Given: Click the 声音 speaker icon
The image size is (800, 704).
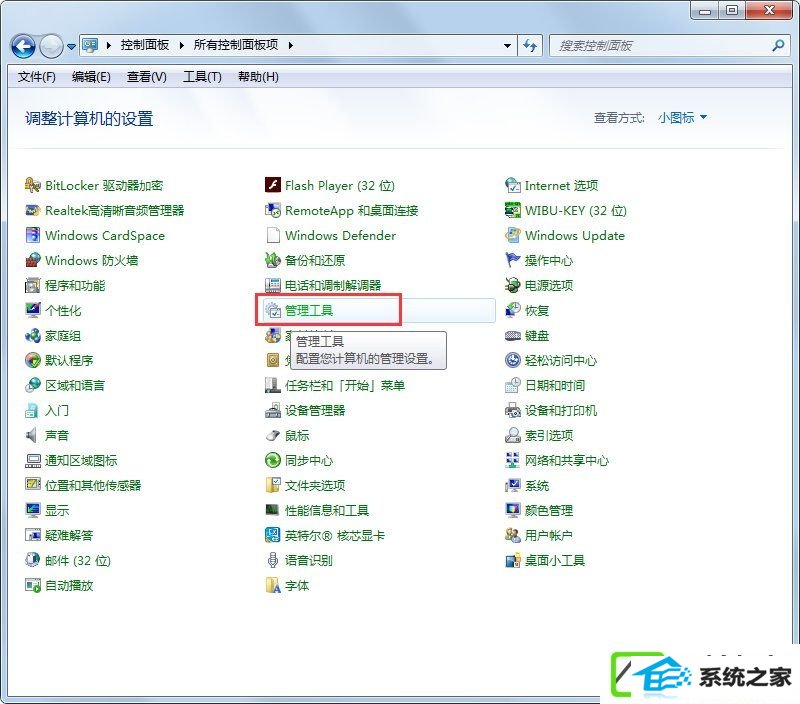Looking at the screenshot, I should (32, 436).
